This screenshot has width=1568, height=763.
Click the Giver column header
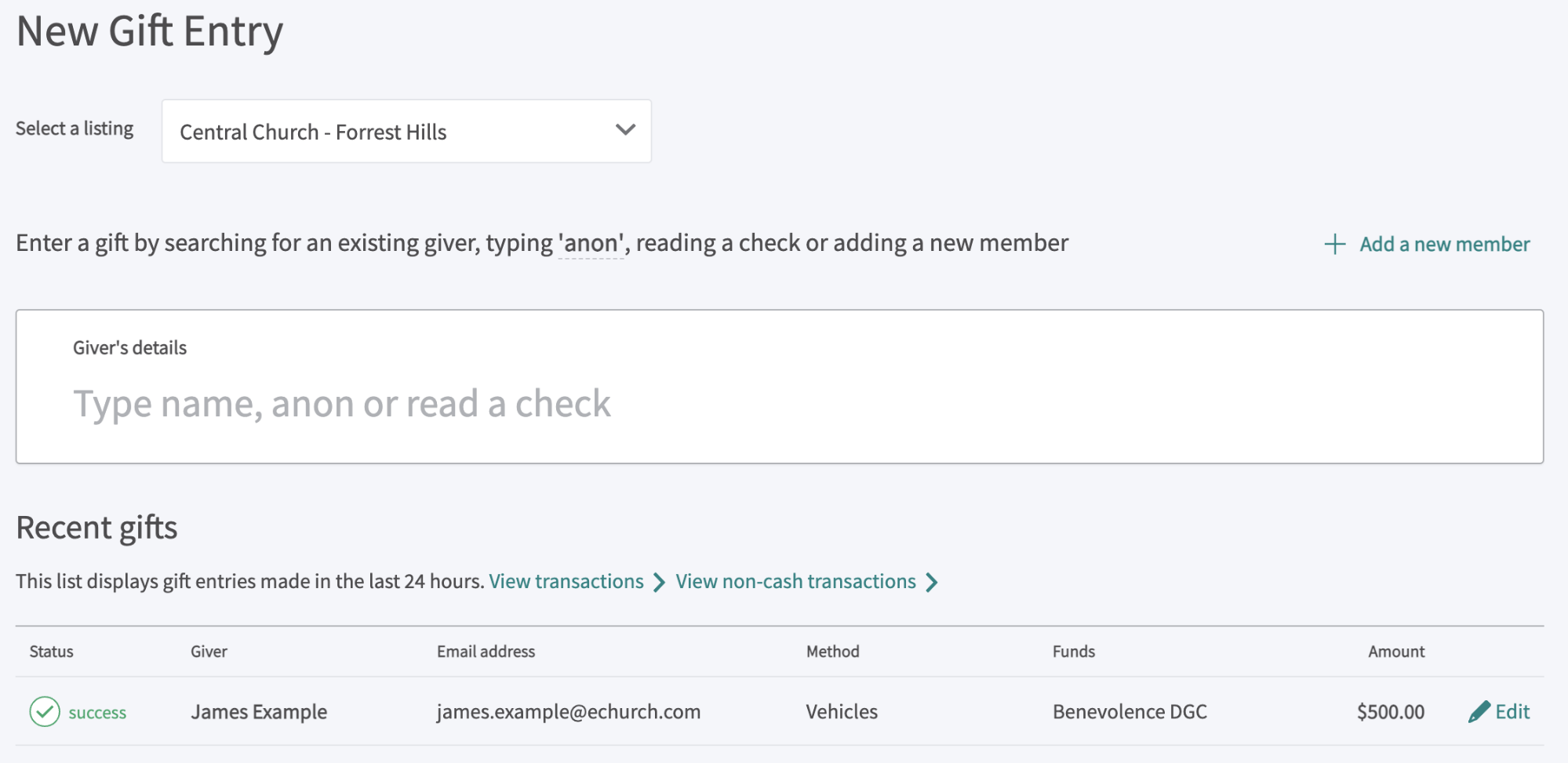(209, 652)
